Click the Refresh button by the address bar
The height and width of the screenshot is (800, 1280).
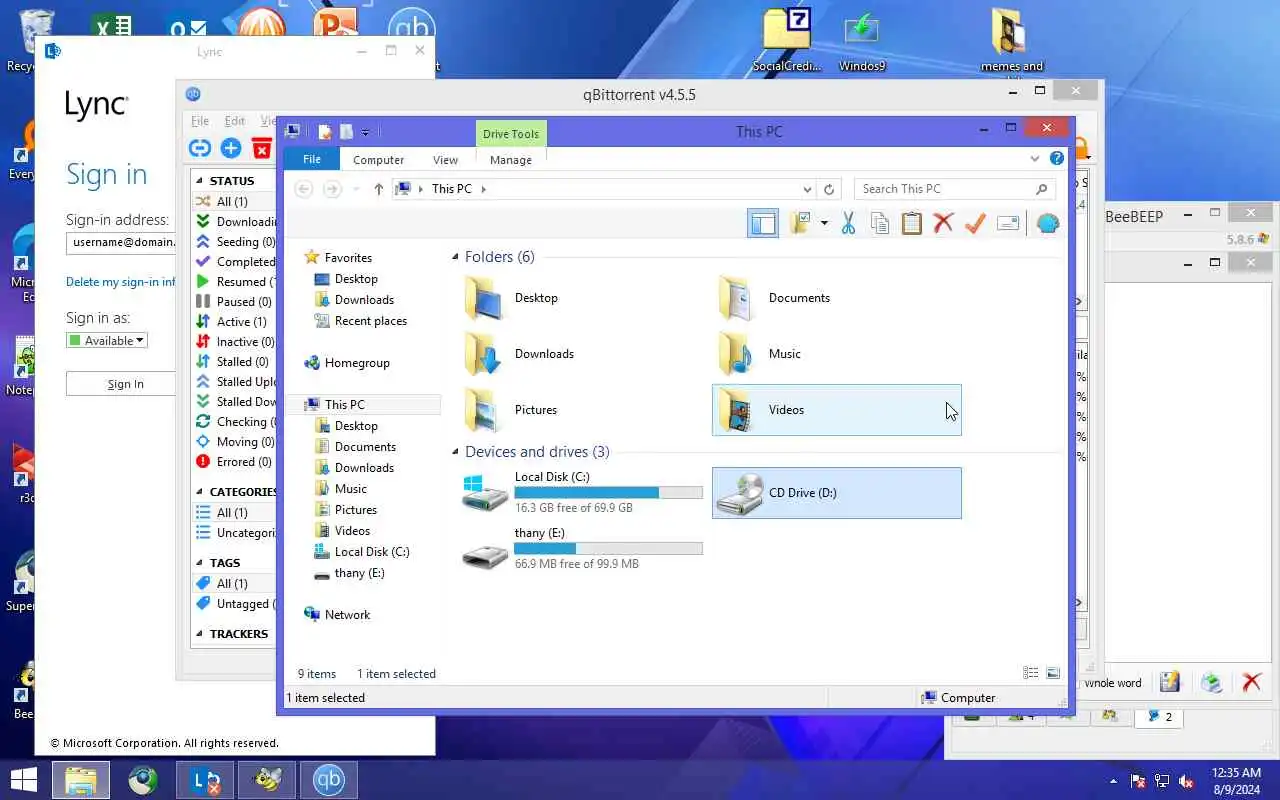[829, 189]
